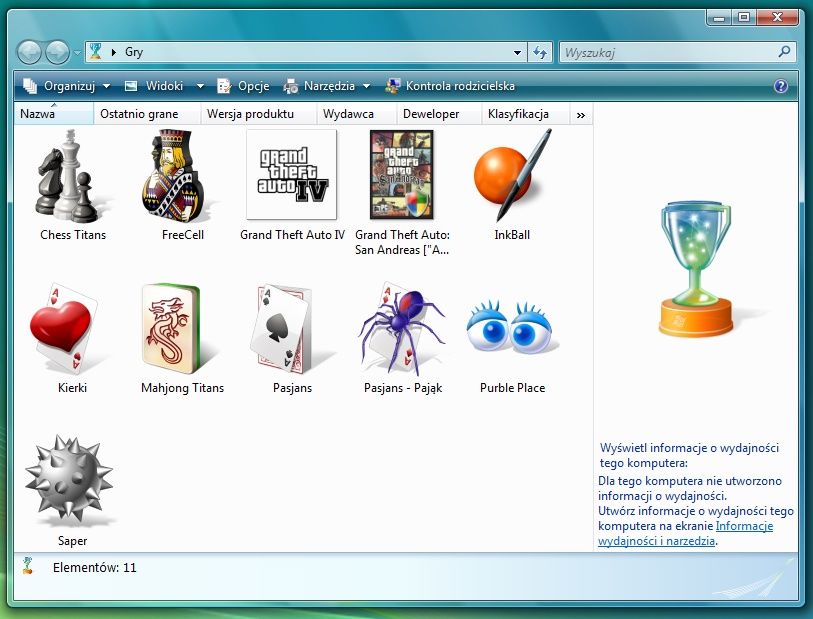Sort by Ostatnio grane column
Screen dimensions: 813x619
pos(147,114)
